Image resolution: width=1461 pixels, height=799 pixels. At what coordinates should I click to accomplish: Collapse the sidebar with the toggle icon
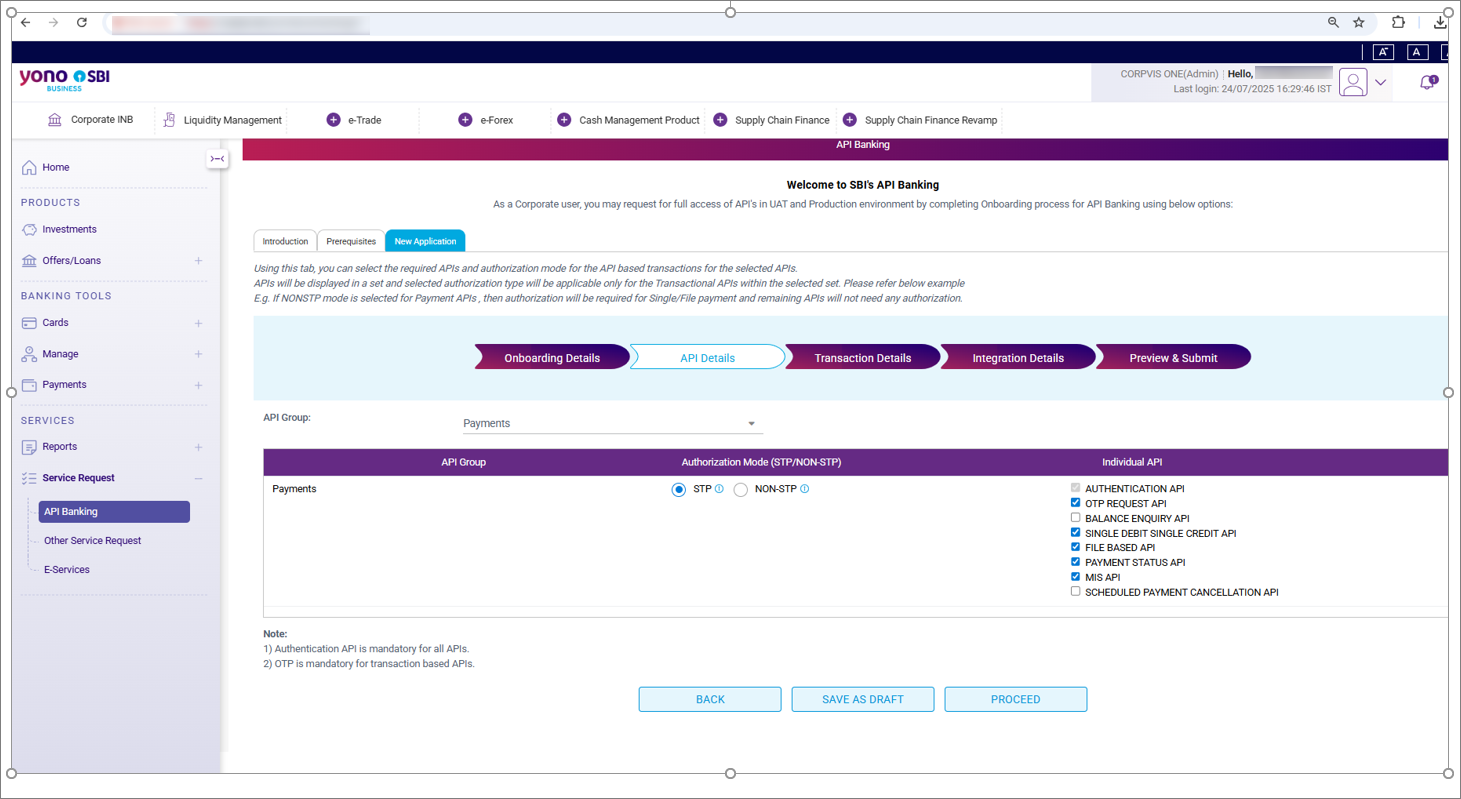coord(217,159)
